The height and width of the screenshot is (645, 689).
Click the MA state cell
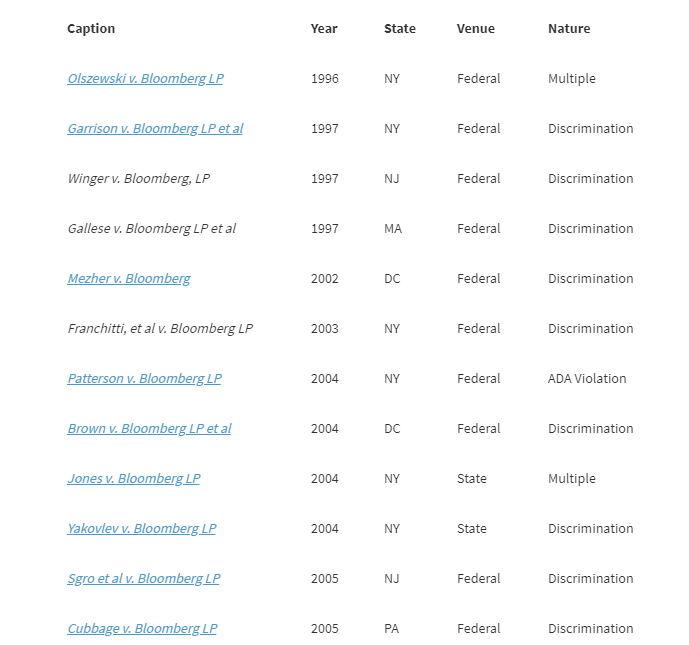pos(393,228)
